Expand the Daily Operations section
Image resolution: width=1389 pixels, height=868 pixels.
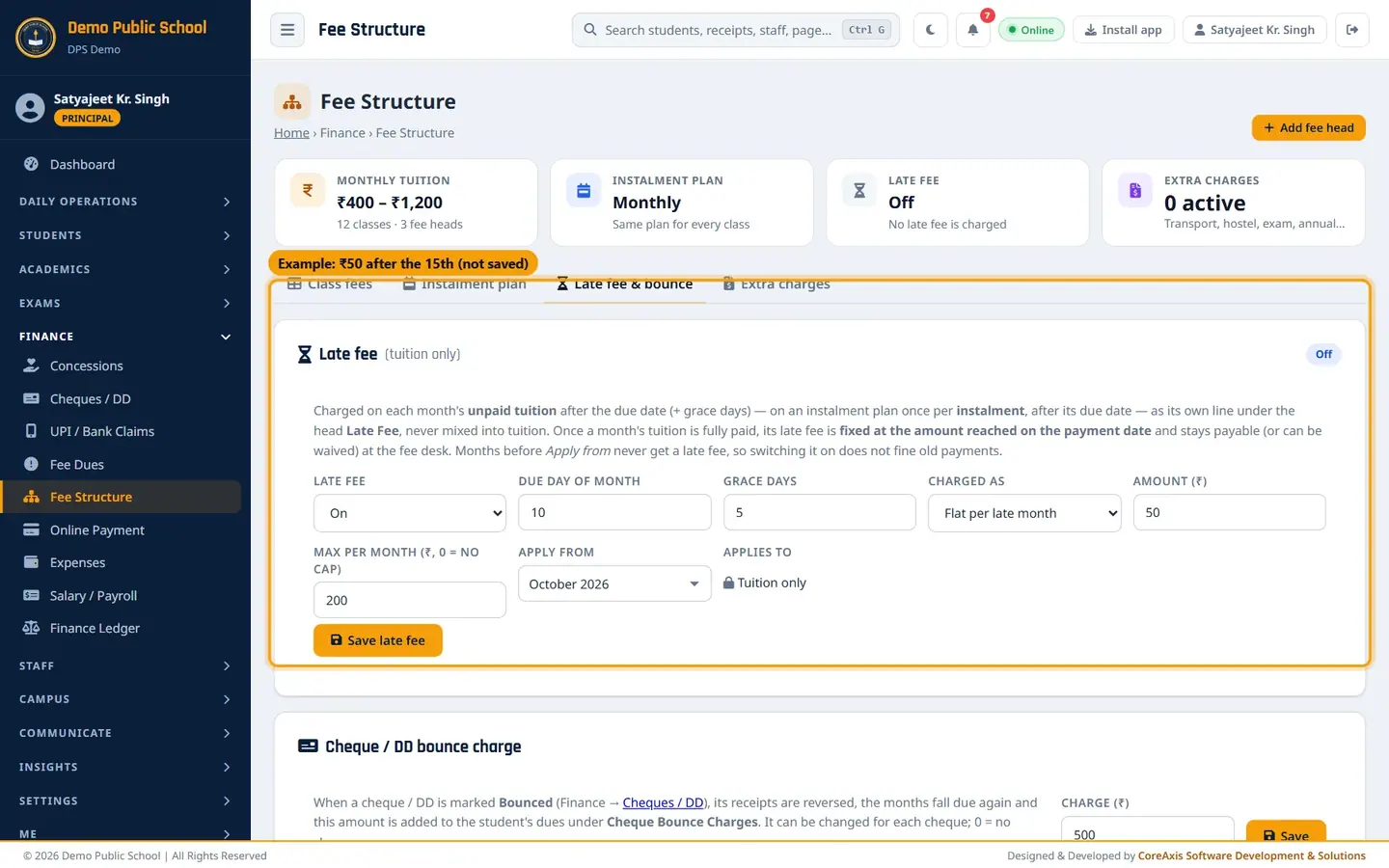pos(125,202)
